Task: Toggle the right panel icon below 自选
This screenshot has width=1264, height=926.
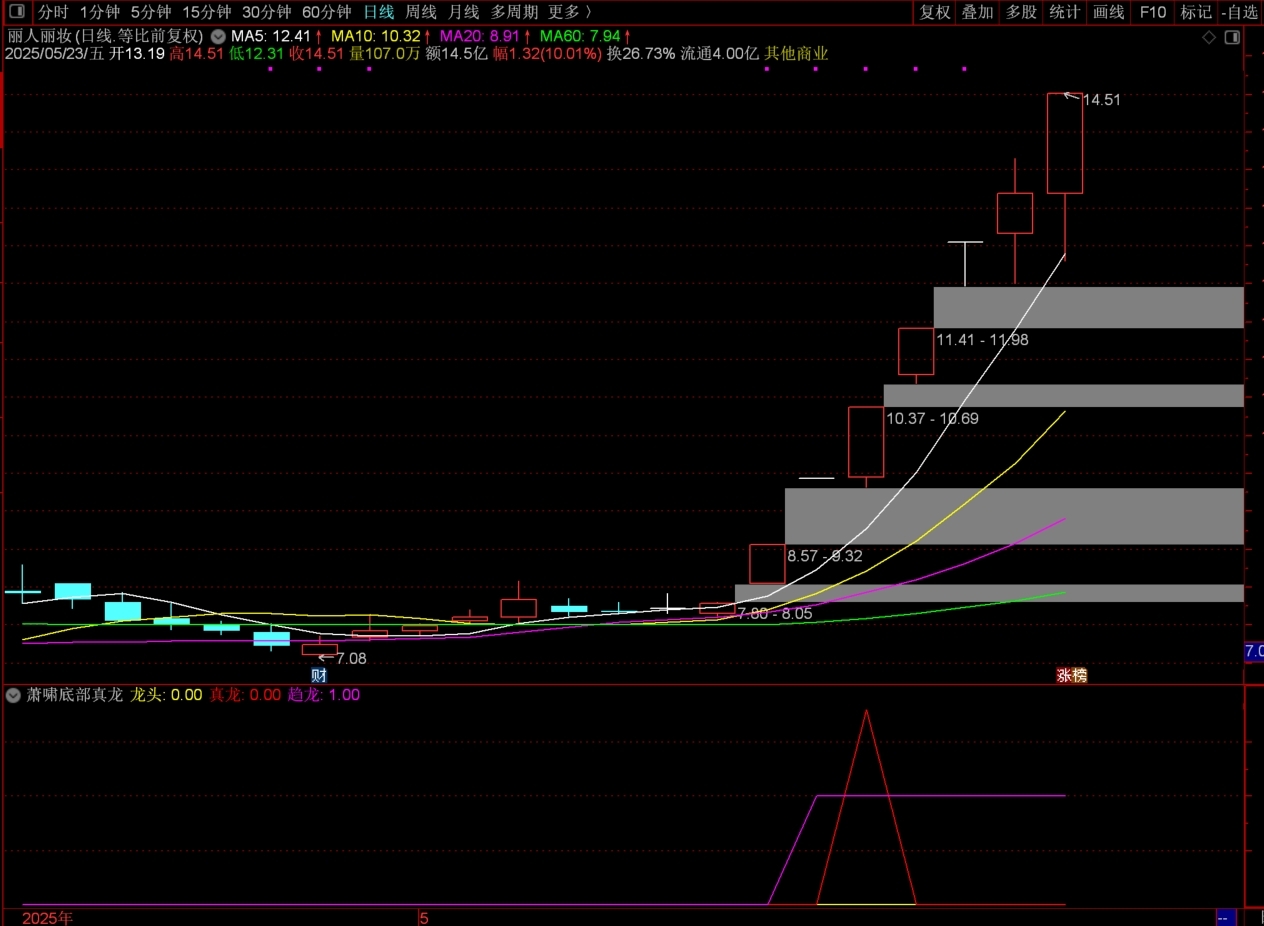Action: (x=1232, y=37)
